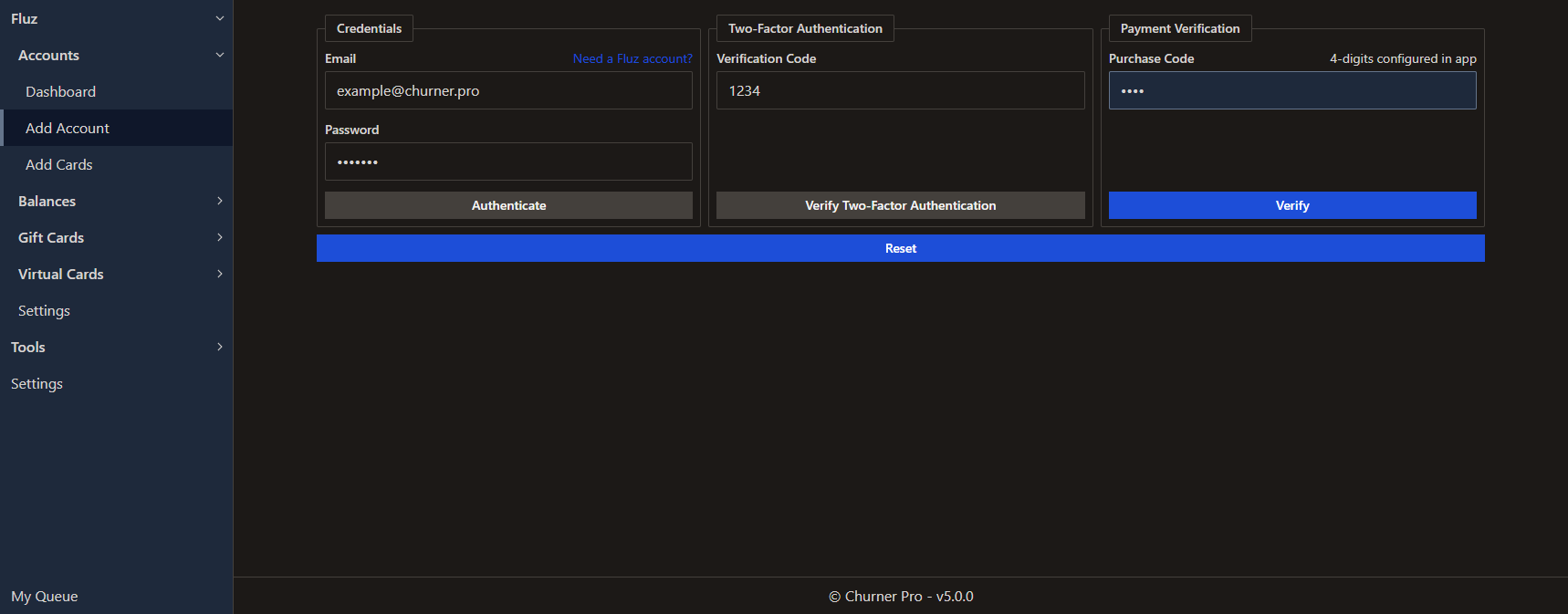Open the bottom-level Settings item
Viewport: 1568px width, 614px height.
click(x=37, y=384)
